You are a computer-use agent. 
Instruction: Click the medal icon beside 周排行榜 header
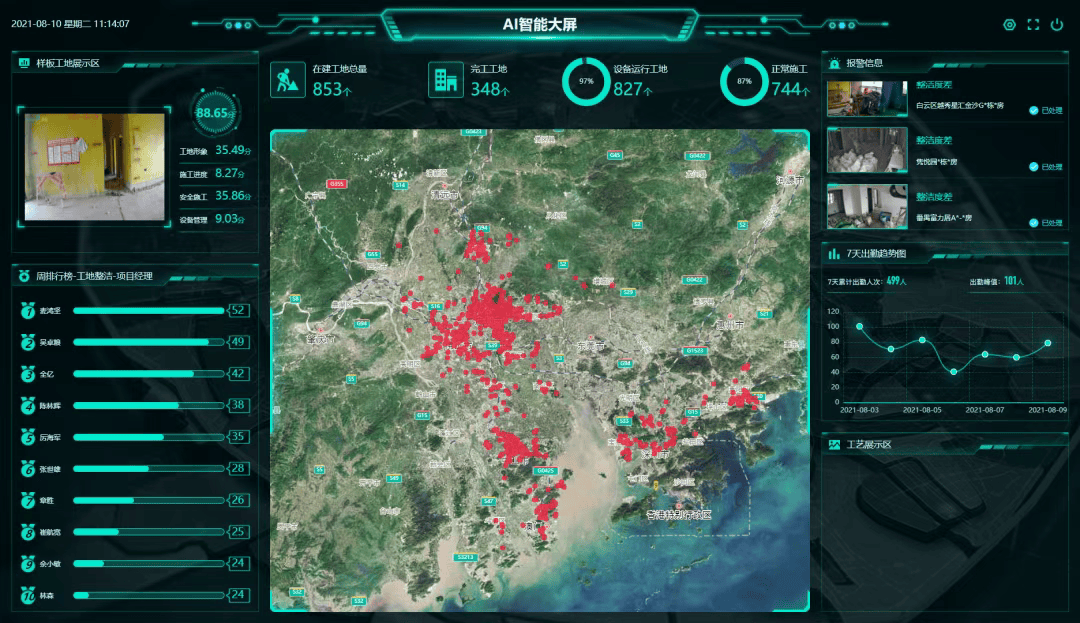[25, 275]
